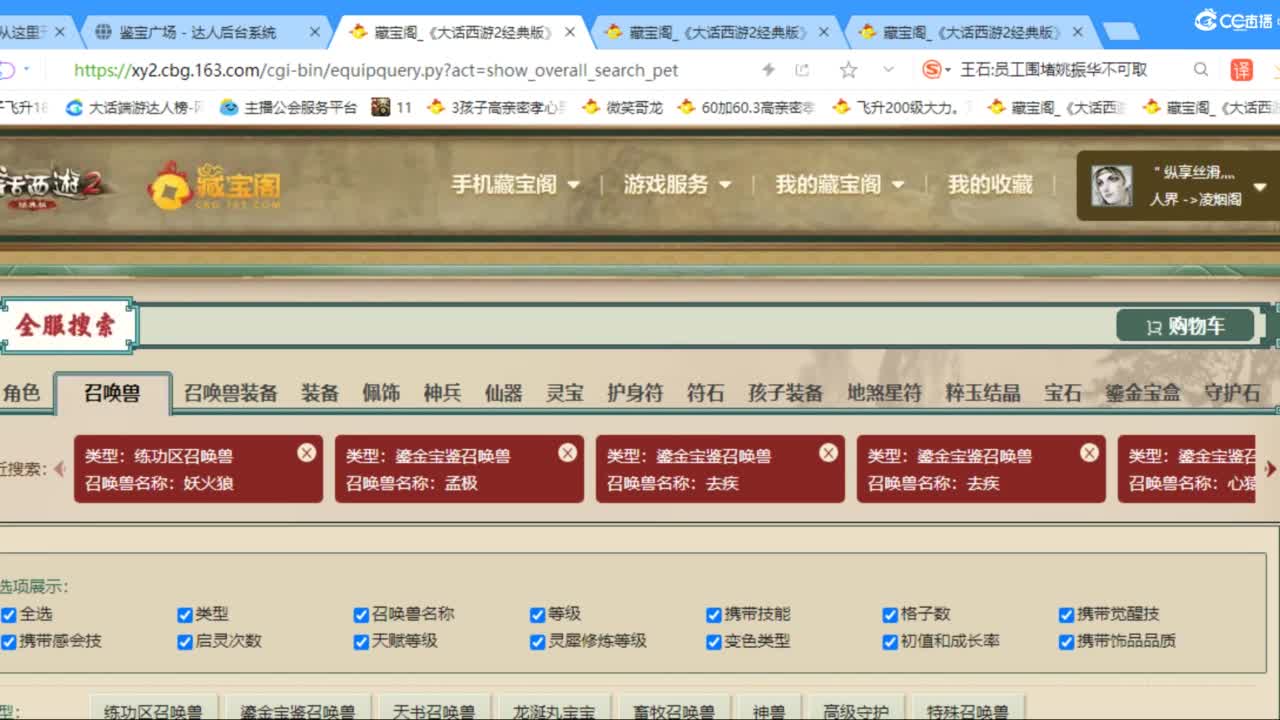
Task: Click the share icon next to the star
Action: click(802, 70)
